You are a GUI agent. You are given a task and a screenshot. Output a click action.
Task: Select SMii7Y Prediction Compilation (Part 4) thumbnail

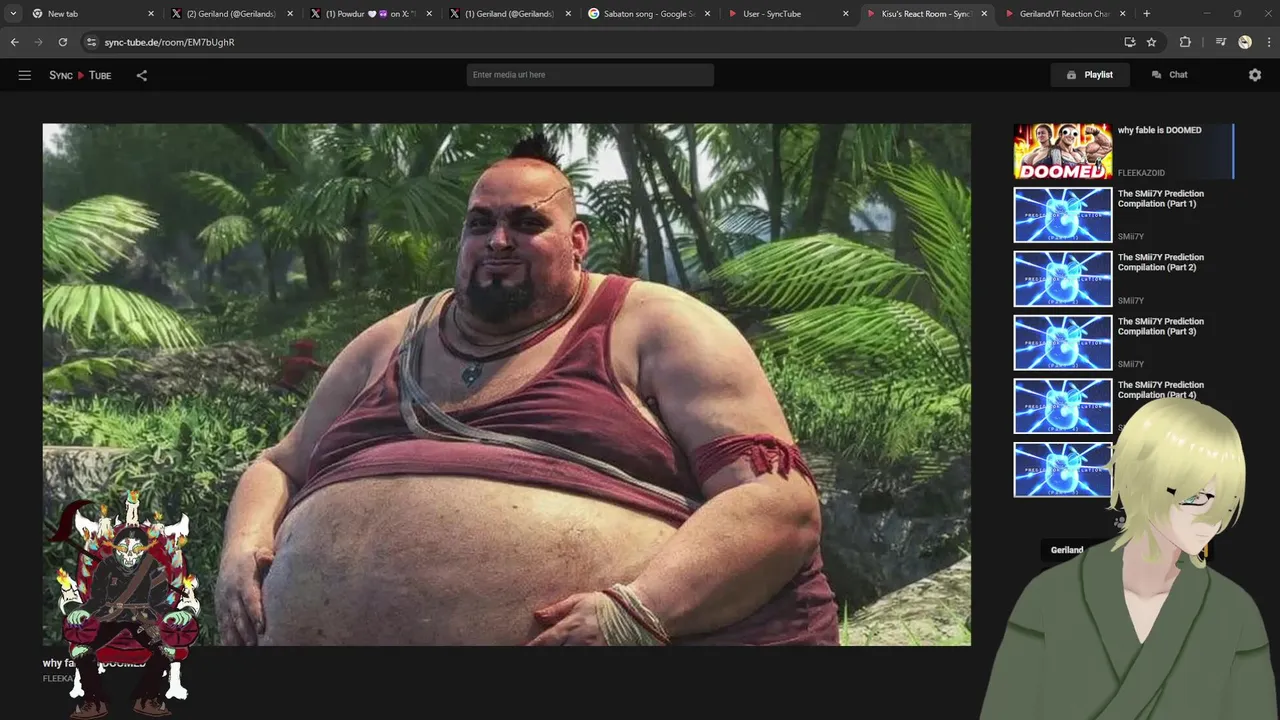(1063, 406)
